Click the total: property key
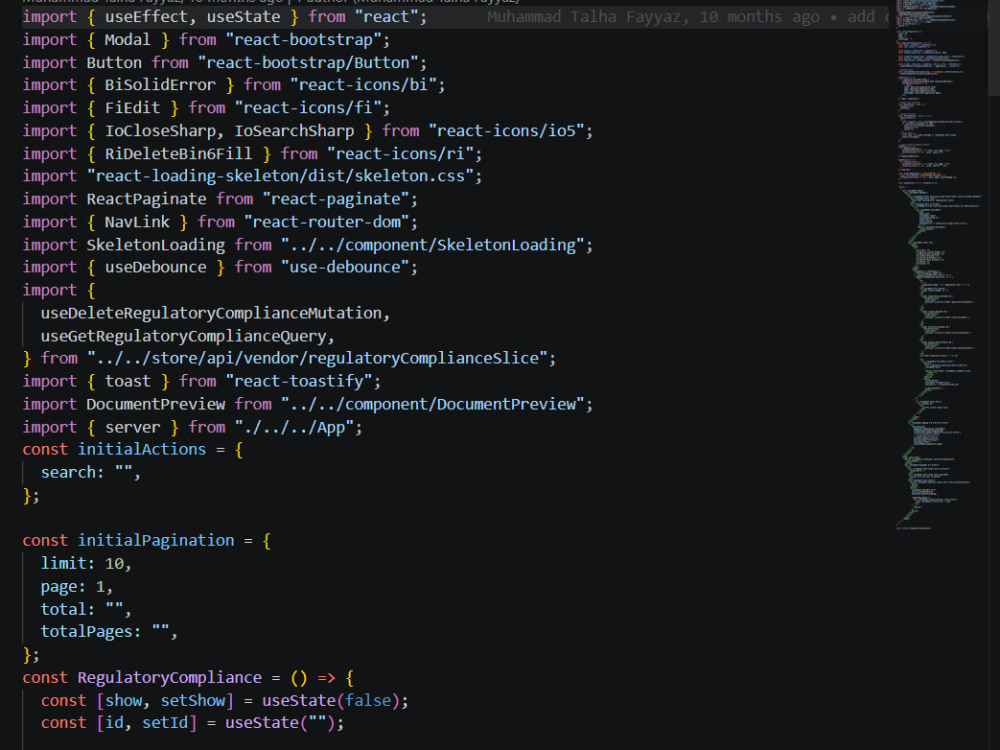Viewport: 1000px width, 750px height. click(67, 610)
